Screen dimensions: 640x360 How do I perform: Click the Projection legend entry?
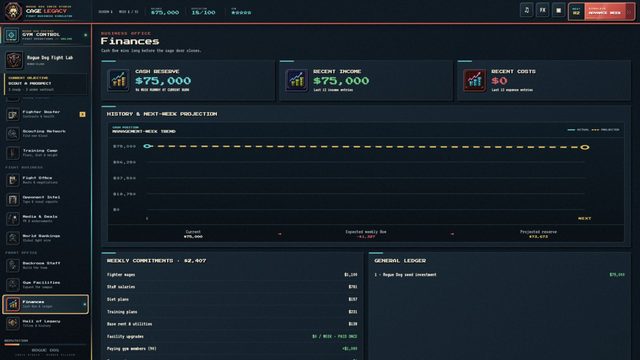tap(605, 130)
